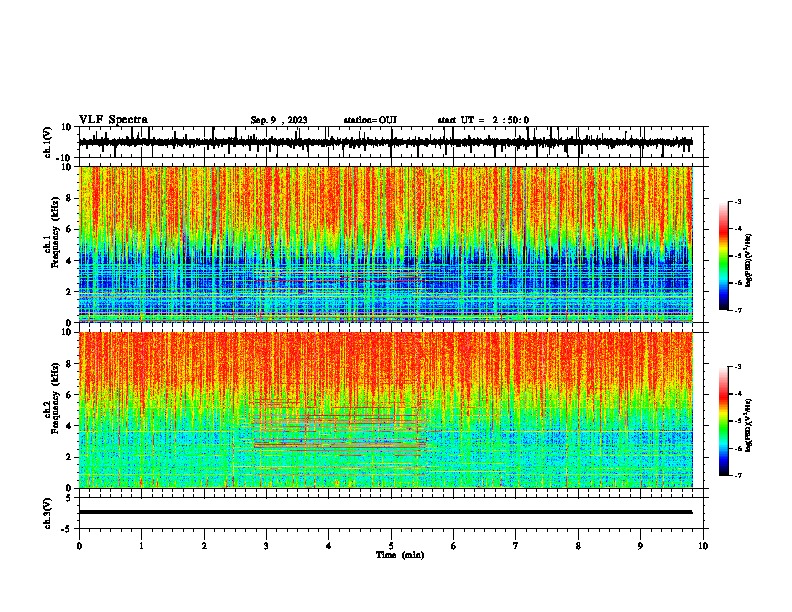Click the '-7' label on ch.2 color scale

pyautogui.click(x=738, y=476)
